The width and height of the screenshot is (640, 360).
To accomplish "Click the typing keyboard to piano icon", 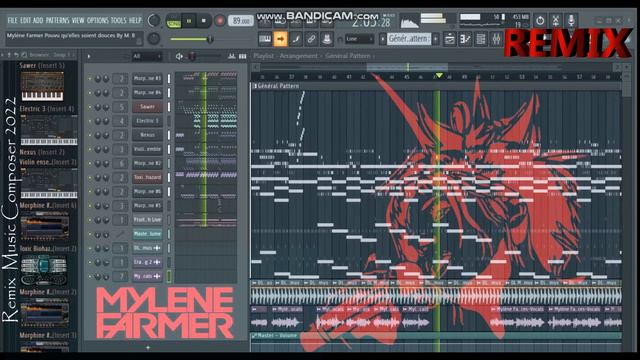I will pos(265,39).
